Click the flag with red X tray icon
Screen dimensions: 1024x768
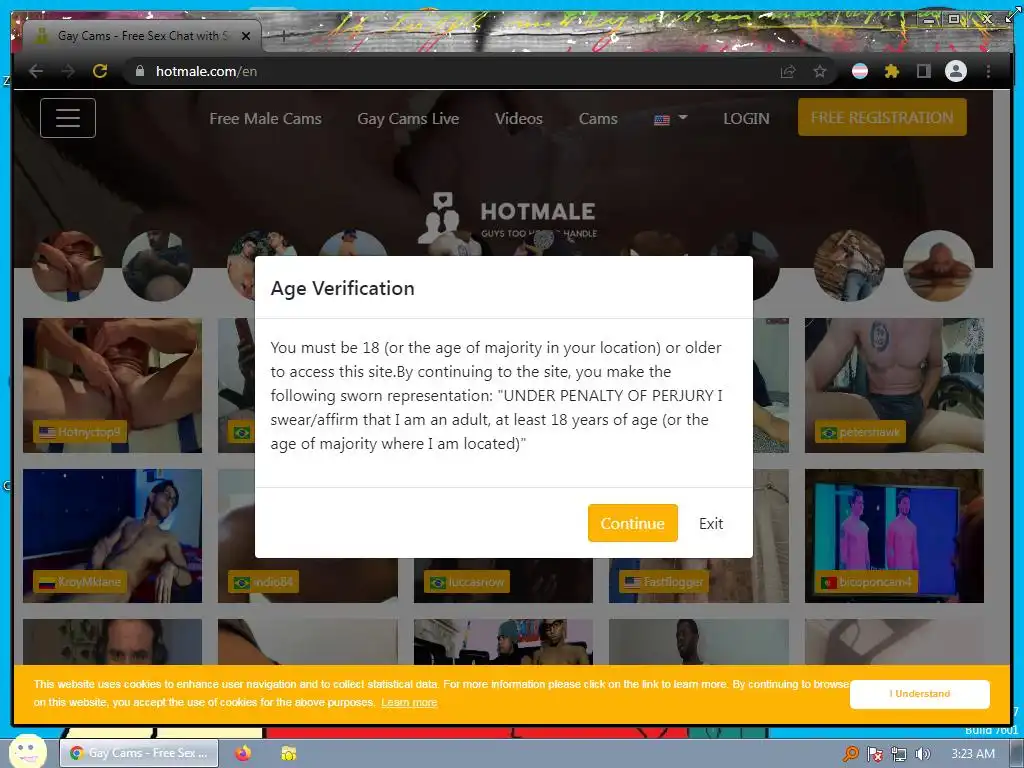coord(874,754)
